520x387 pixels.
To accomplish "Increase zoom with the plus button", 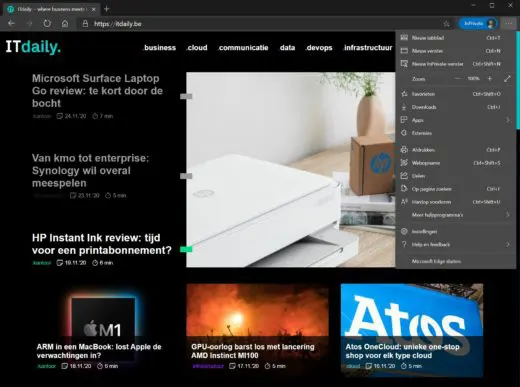I will pos(490,79).
